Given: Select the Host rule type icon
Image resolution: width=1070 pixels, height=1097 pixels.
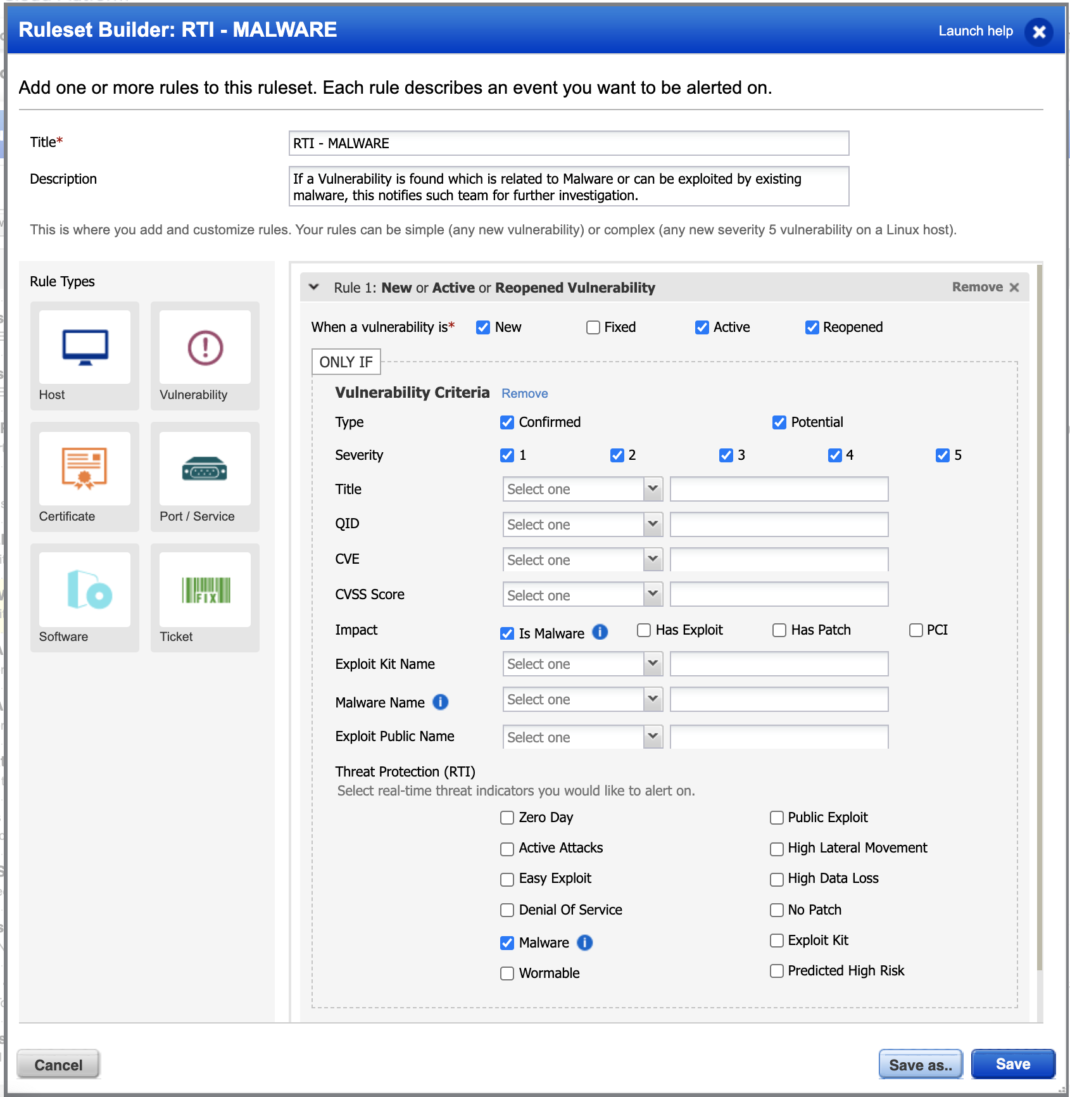Looking at the screenshot, I should [x=84, y=347].
